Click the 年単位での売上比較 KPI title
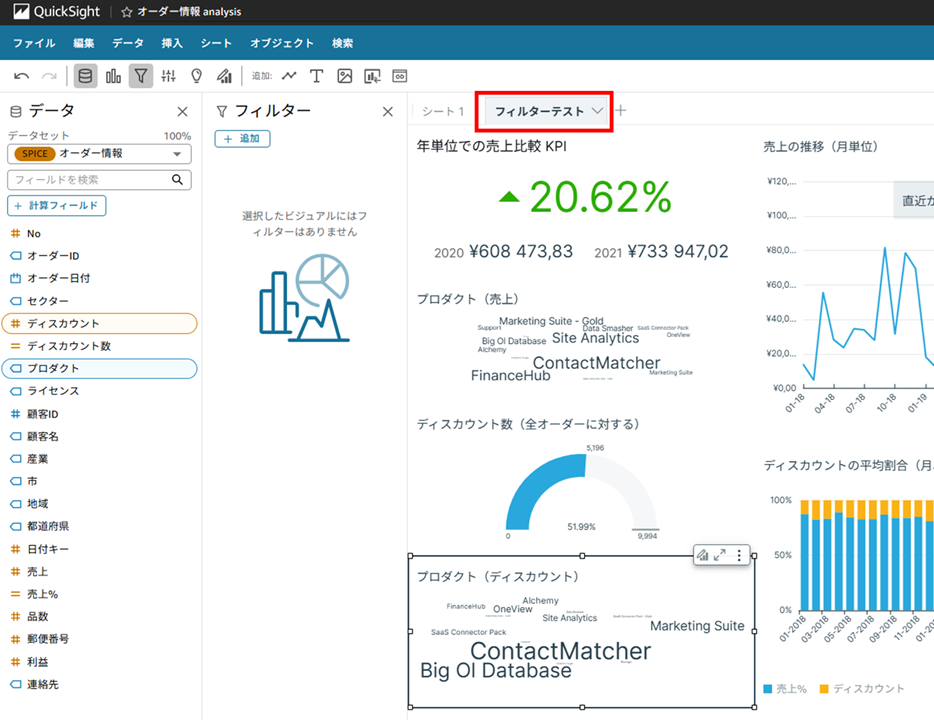 pyautogui.click(x=491, y=146)
